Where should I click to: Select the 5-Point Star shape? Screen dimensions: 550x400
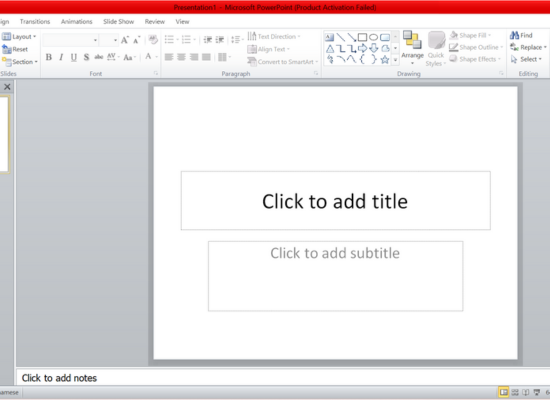click(x=385, y=59)
